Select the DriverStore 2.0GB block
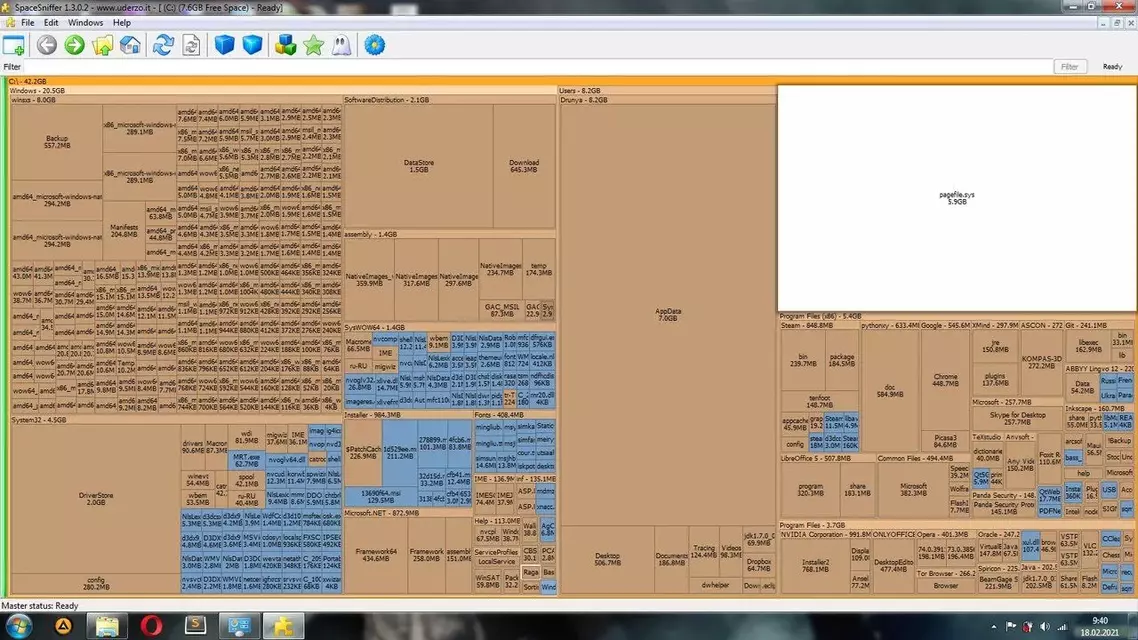The width and height of the screenshot is (1138, 640). 96,499
